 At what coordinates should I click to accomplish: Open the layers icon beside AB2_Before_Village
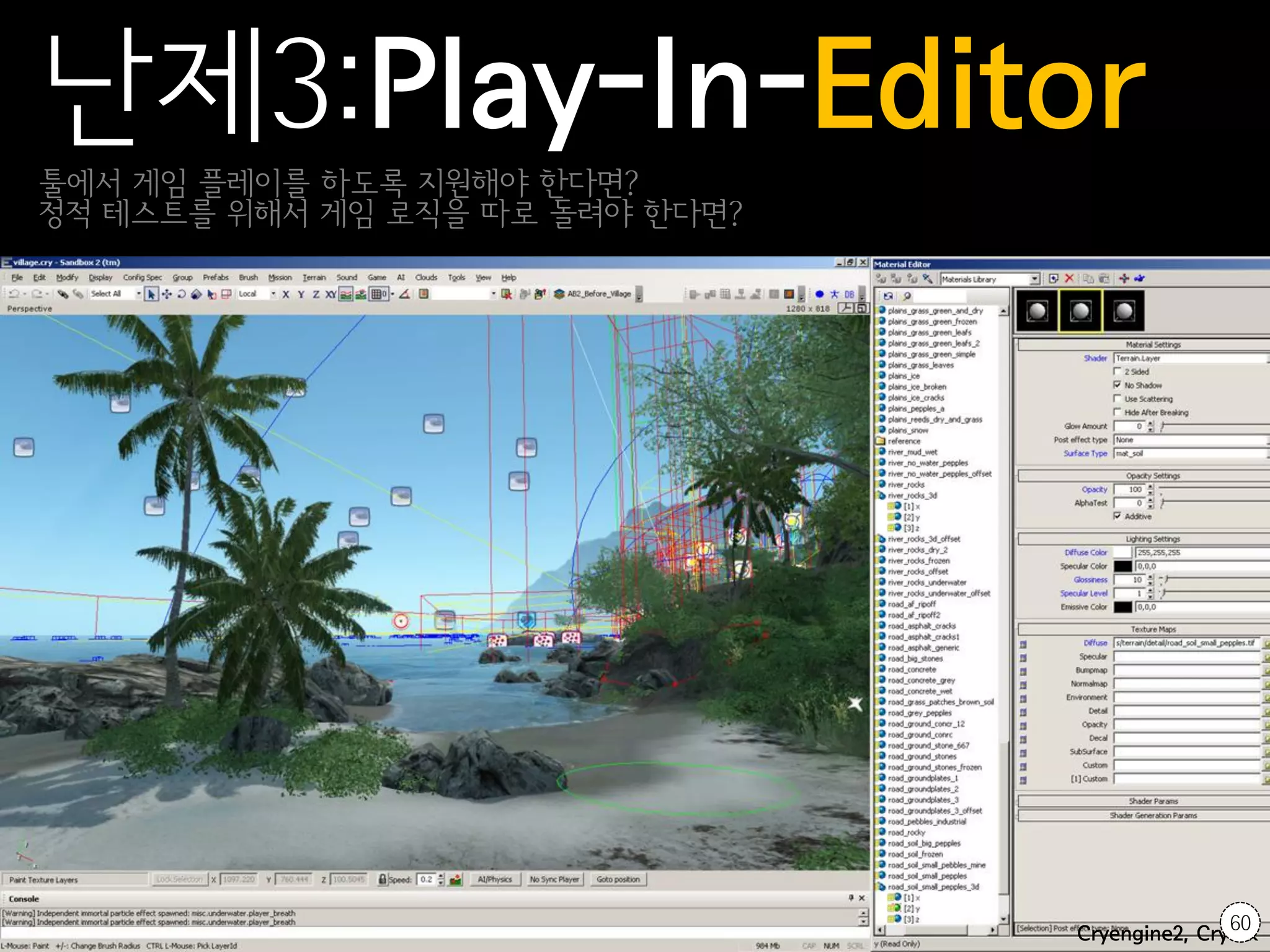click(559, 294)
